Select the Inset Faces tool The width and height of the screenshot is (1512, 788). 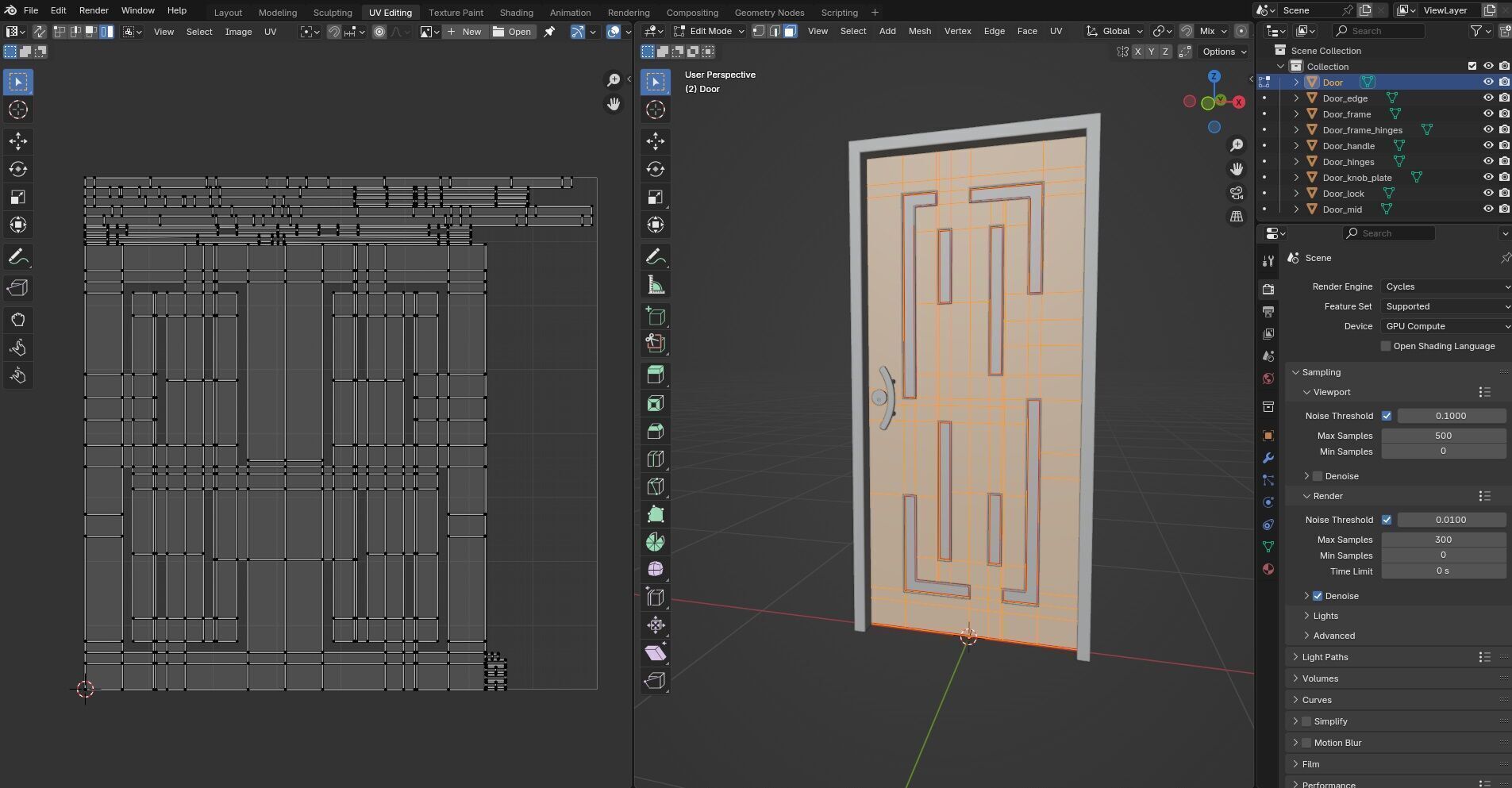(656, 403)
